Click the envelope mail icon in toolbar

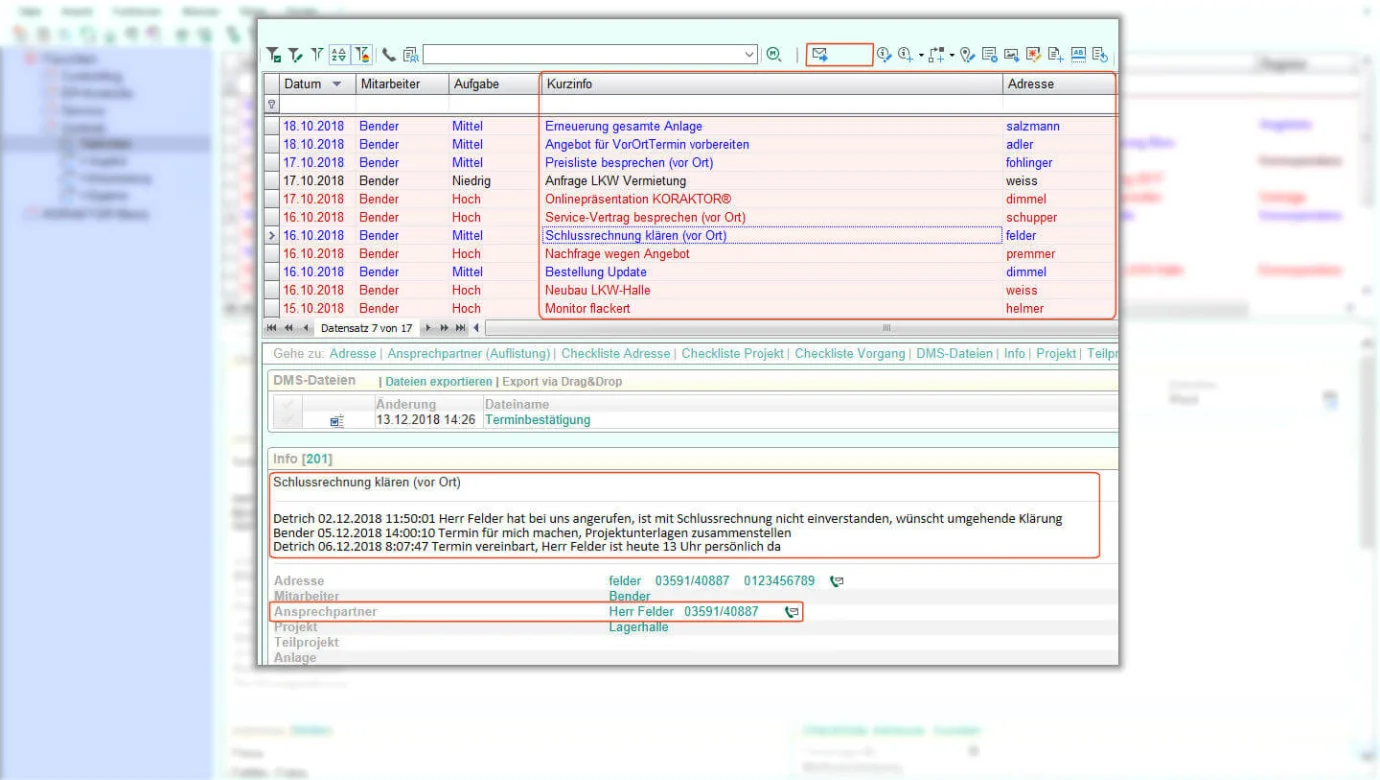click(x=820, y=55)
